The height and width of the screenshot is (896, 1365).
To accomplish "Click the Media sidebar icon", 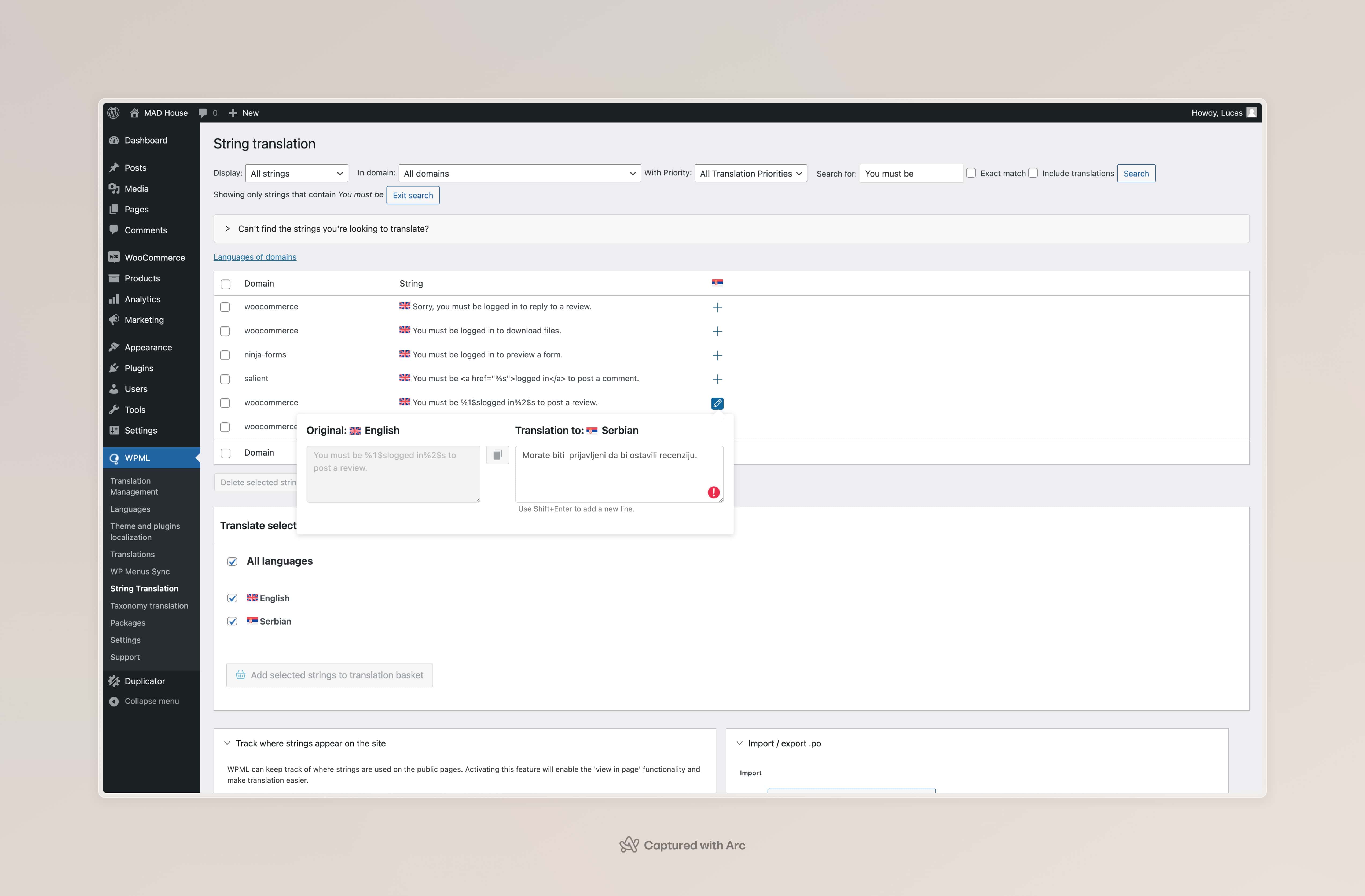I will [113, 189].
